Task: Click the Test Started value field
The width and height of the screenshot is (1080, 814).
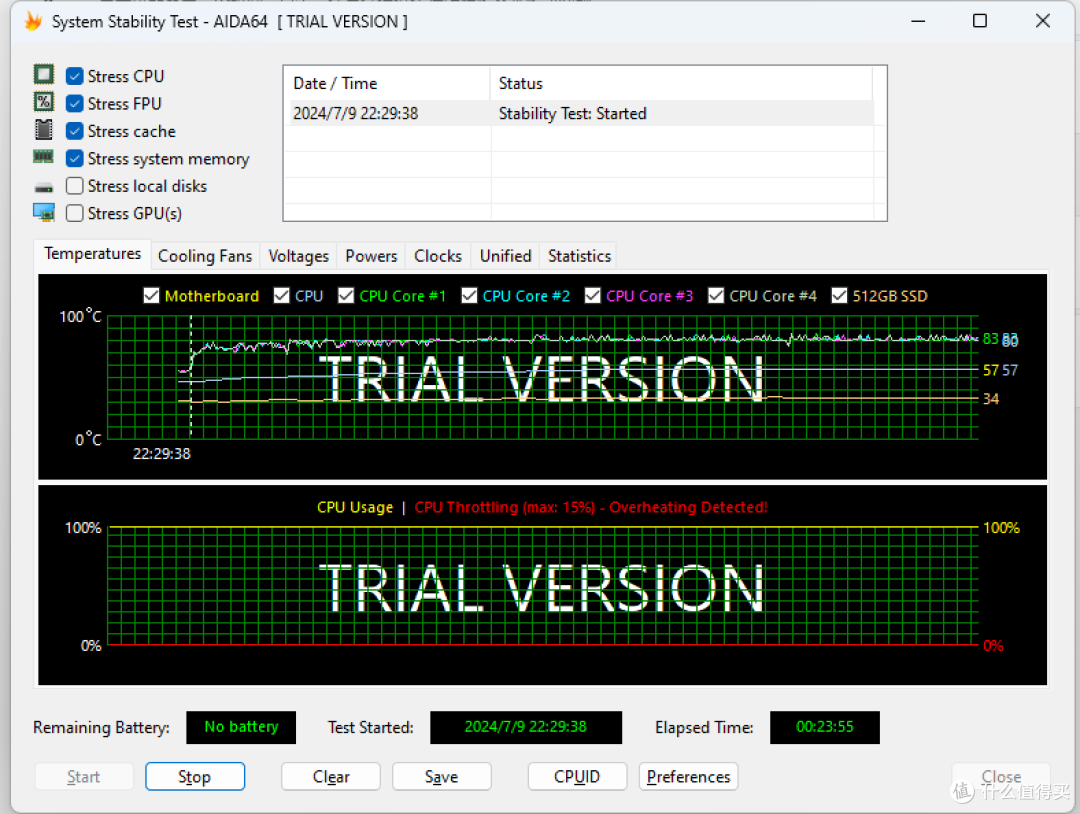Action: pos(526,727)
